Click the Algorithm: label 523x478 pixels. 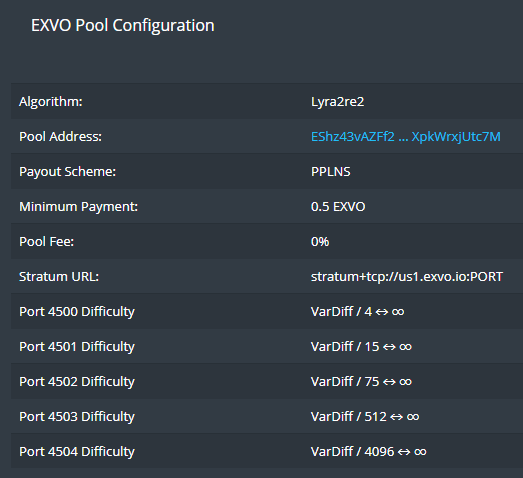(x=51, y=102)
